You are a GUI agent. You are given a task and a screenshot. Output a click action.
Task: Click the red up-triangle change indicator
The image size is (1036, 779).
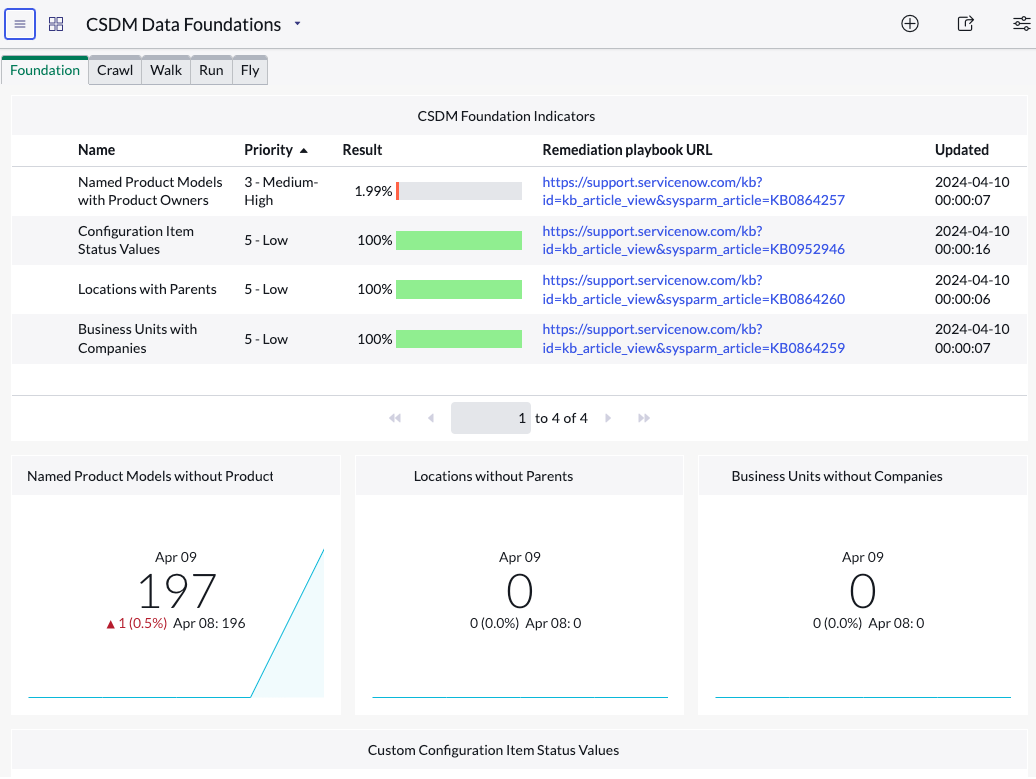110,624
